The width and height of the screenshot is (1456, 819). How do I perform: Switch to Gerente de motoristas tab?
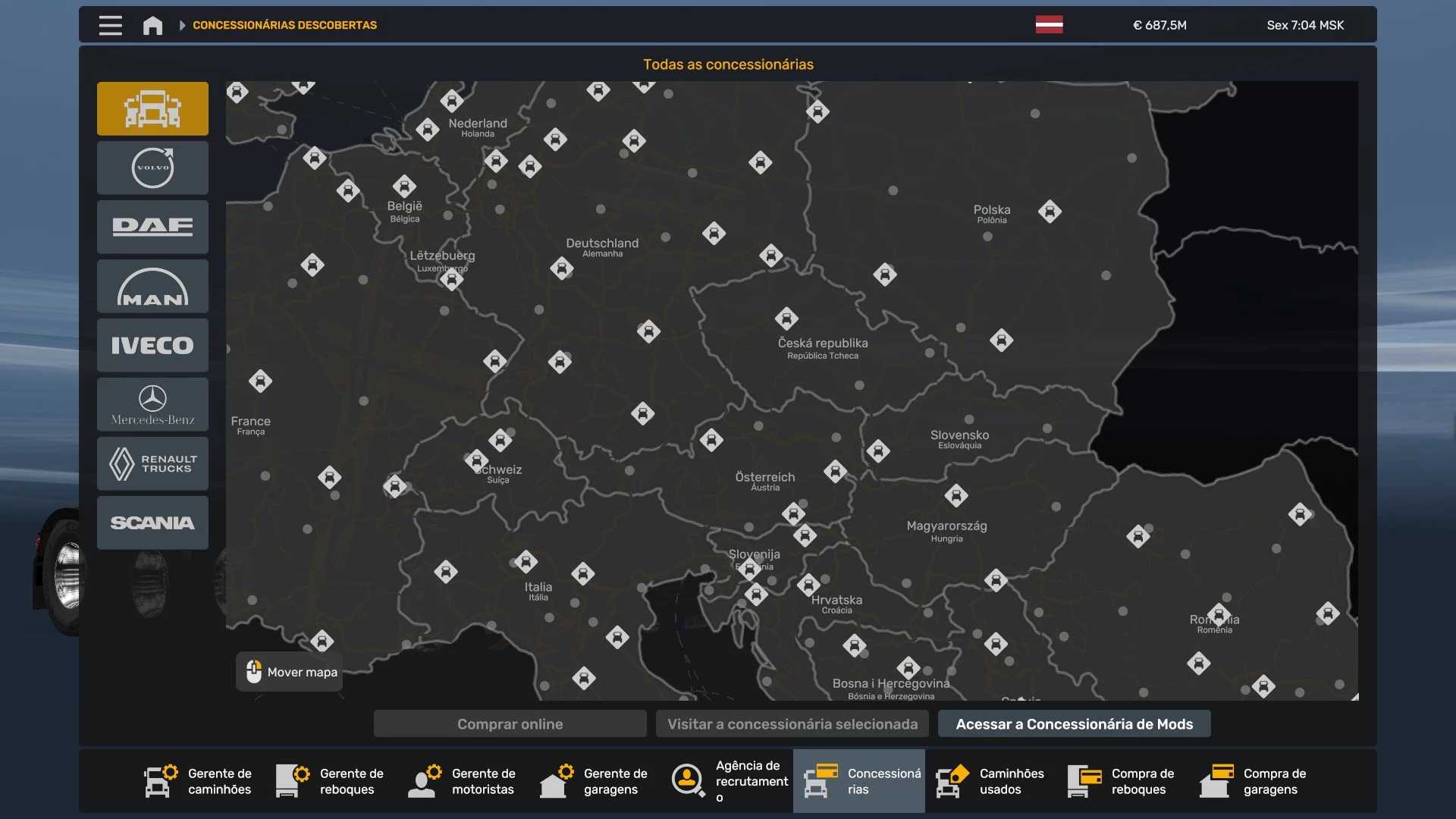point(463,781)
